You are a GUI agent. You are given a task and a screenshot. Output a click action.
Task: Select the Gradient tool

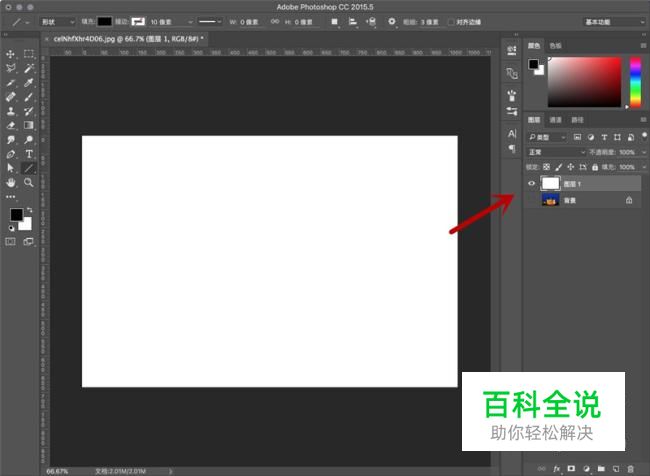(x=29, y=125)
